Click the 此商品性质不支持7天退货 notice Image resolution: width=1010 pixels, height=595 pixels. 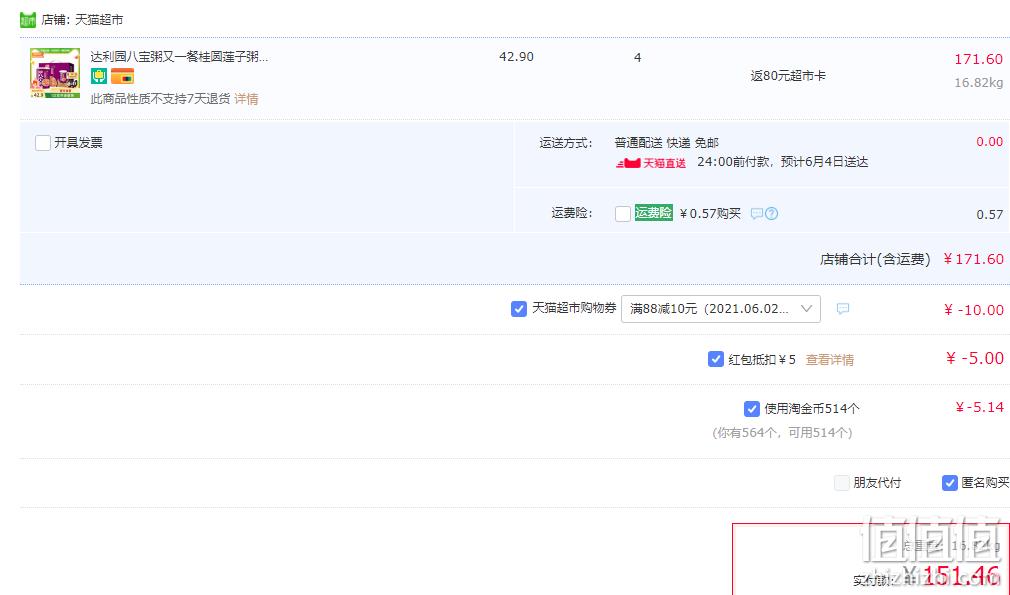point(160,99)
